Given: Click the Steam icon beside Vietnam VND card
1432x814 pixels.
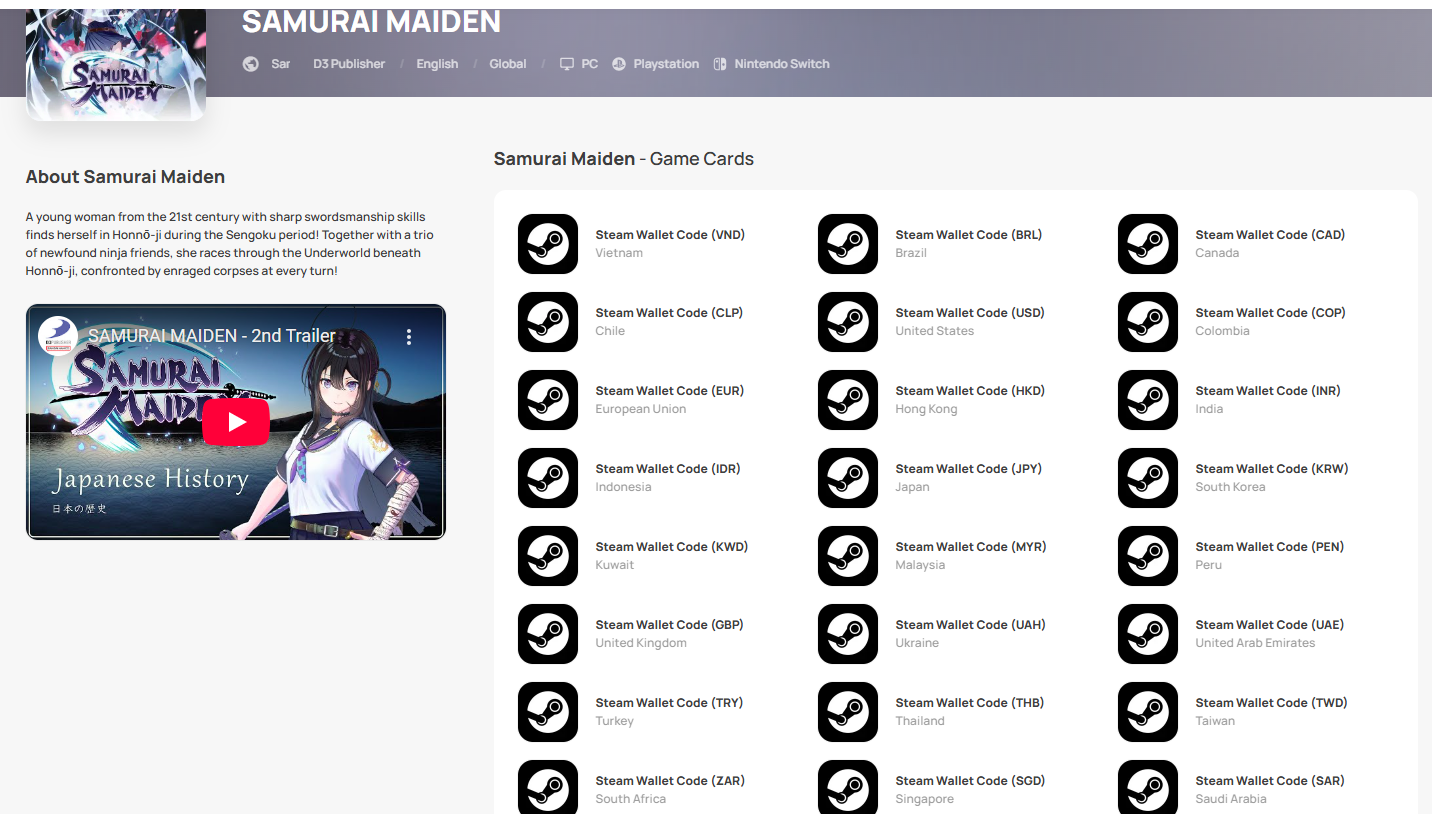Looking at the screenshot, I should (548, 244).
